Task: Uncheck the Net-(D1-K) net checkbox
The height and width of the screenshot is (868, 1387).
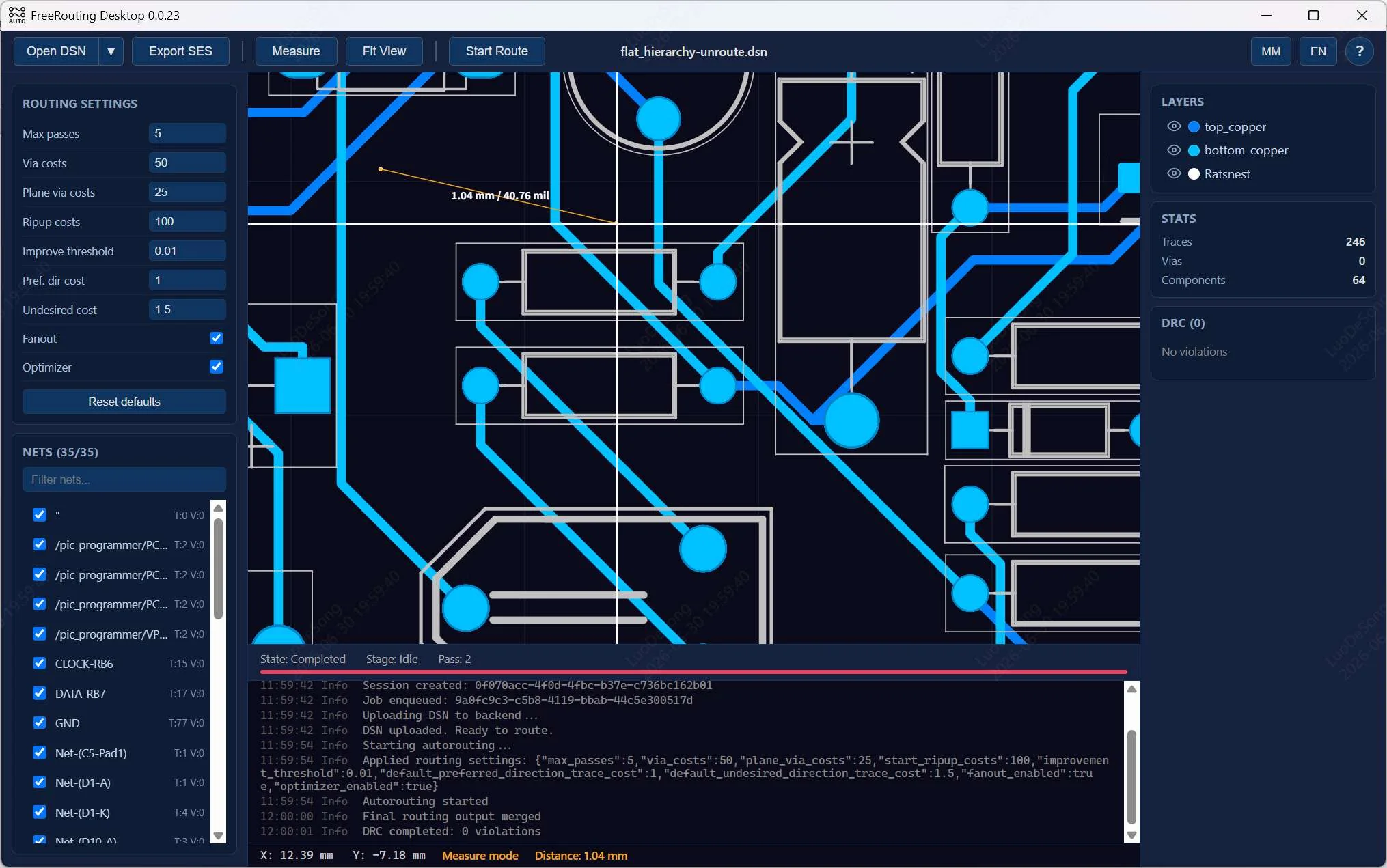Action: tap(40, 812)
